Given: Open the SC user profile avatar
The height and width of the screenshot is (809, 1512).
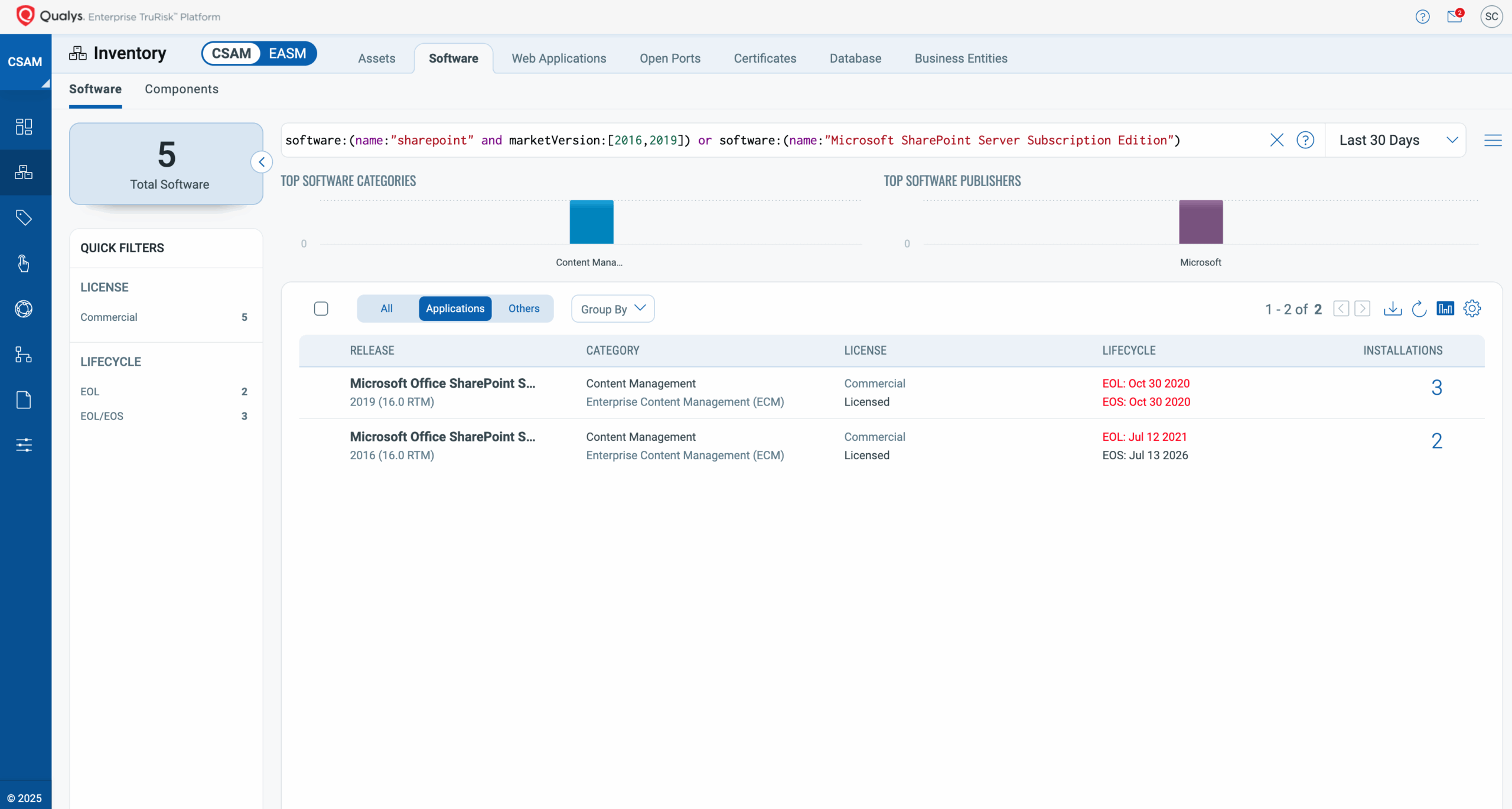Looking at the screenshot, I should point(1491,17).
